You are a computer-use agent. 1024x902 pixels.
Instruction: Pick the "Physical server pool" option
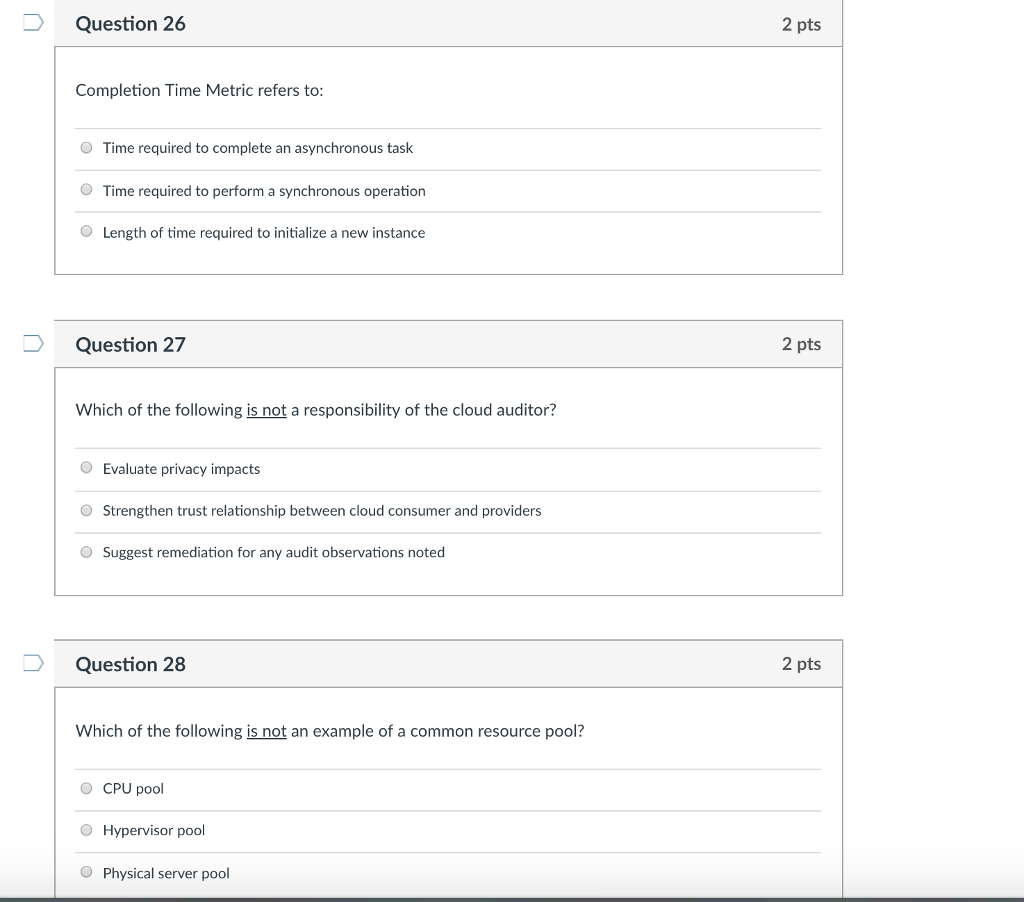pos(87,872)
